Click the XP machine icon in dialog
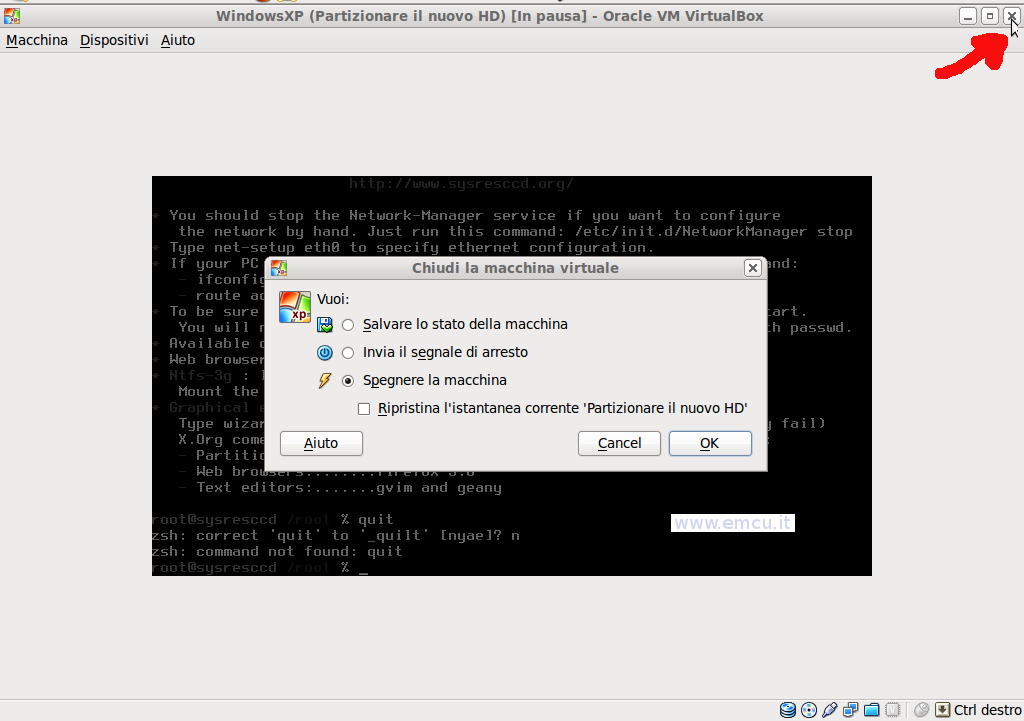 [x=295, y=307]
